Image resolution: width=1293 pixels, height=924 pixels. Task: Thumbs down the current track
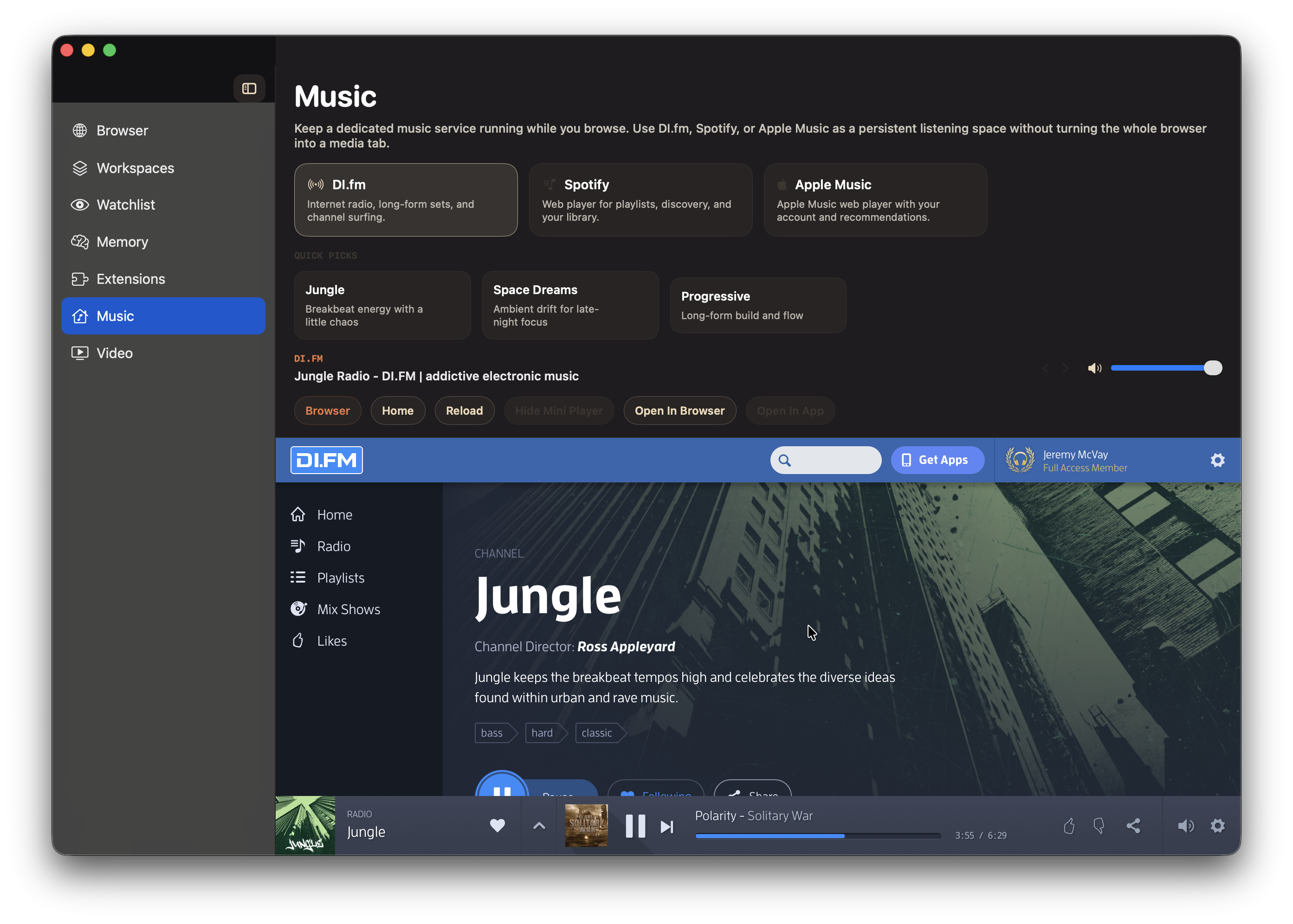[x=1099, y=826]
